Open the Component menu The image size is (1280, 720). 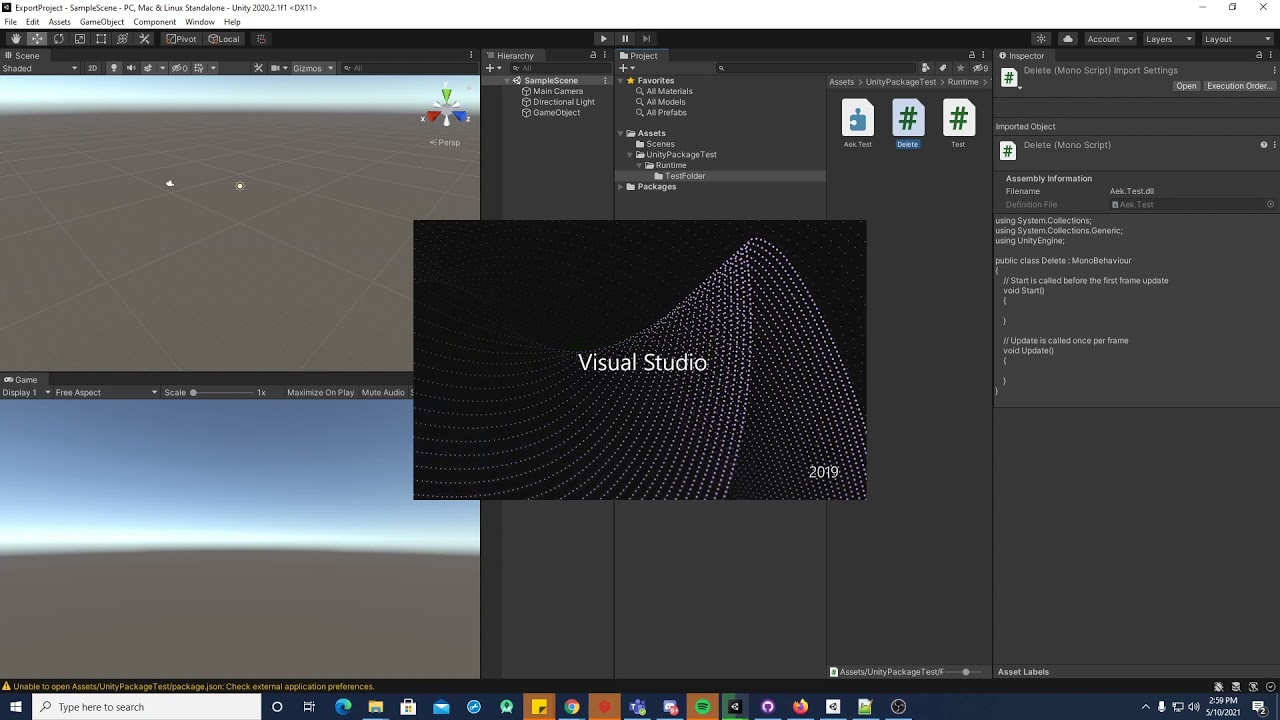click(155, 22)
